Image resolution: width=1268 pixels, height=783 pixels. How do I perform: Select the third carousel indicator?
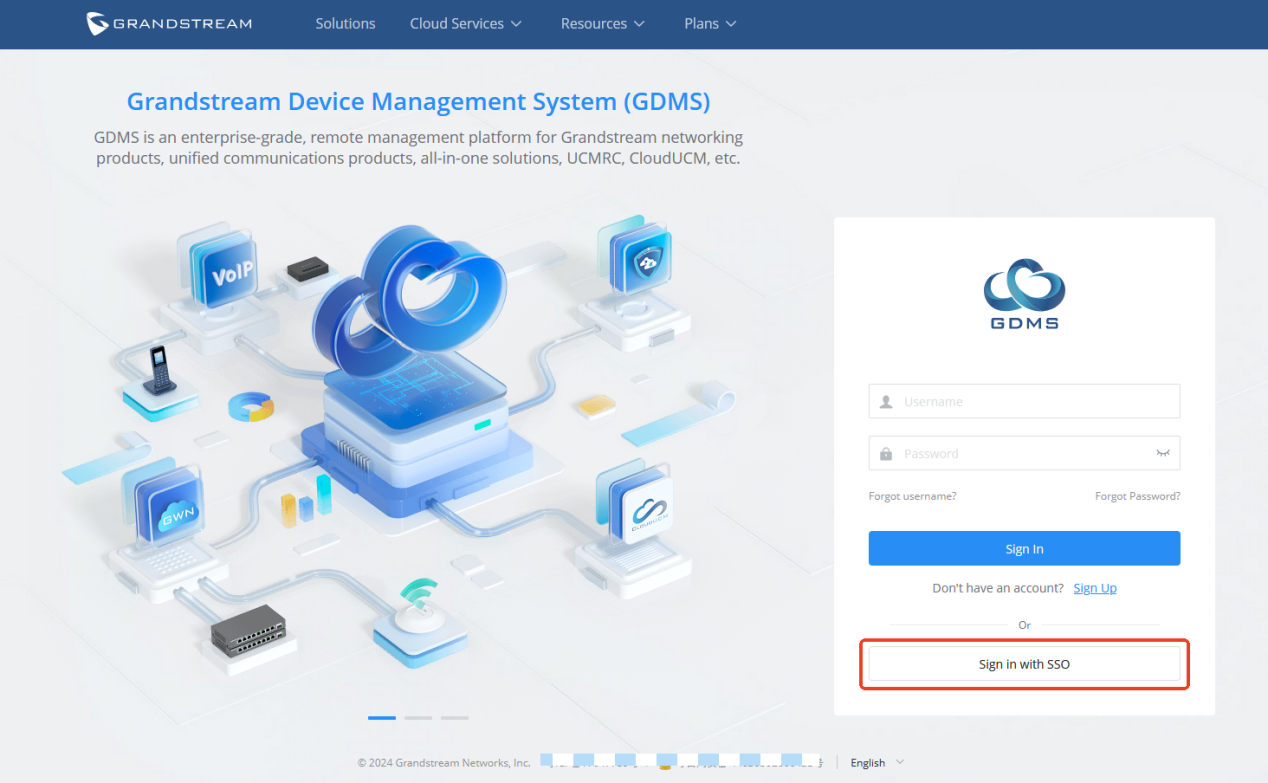[x=454, y=717]
